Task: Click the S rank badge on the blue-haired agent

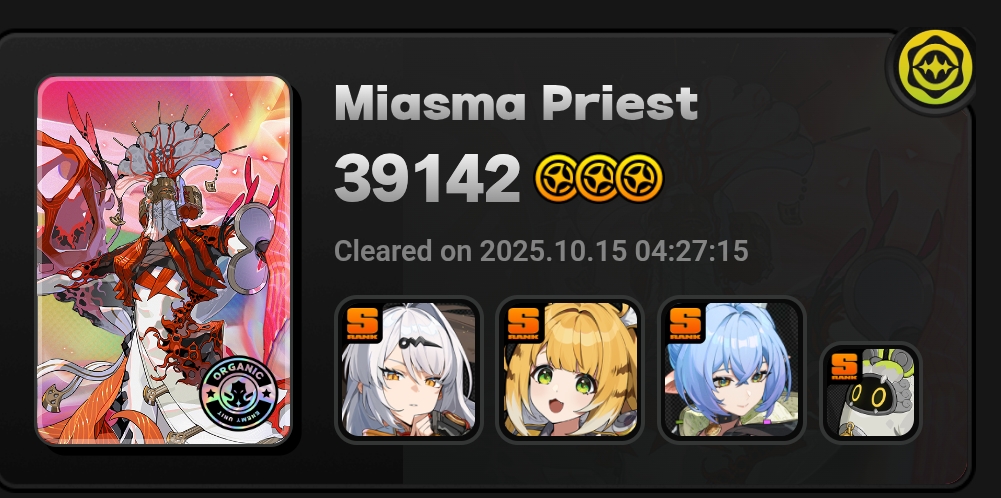Action: click(684, 324)
